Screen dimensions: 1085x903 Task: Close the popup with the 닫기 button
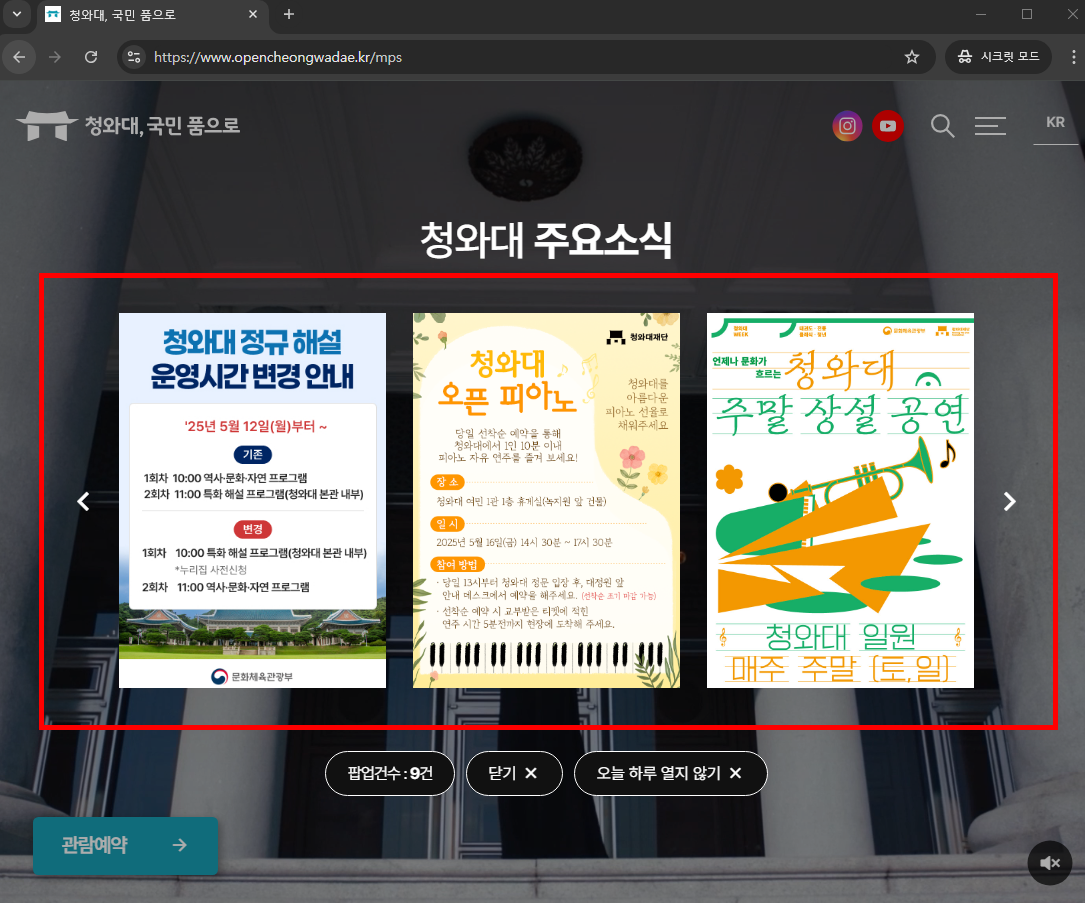coord(514,773)
